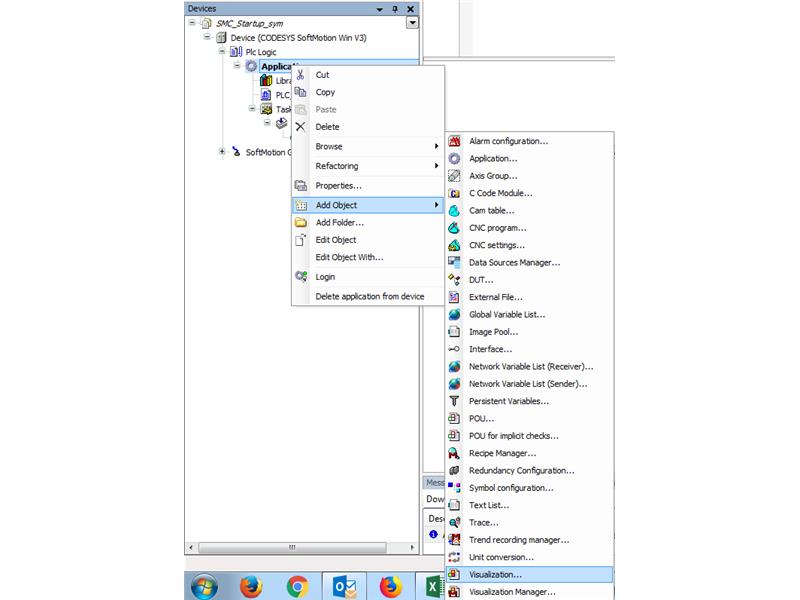Collapse the Device CODESYS SoftMotion node
Viewport: 800px width, 600px height.
[207, 37]
